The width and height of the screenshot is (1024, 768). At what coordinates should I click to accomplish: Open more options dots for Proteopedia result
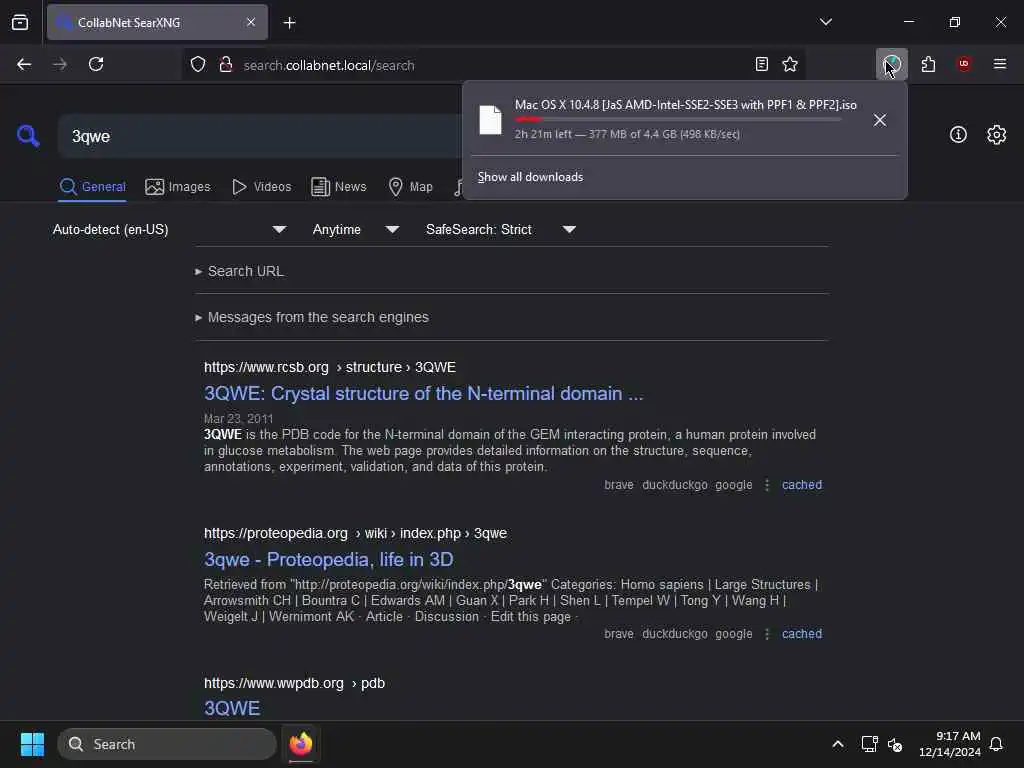pyautogui.click(x=767, y=633)
